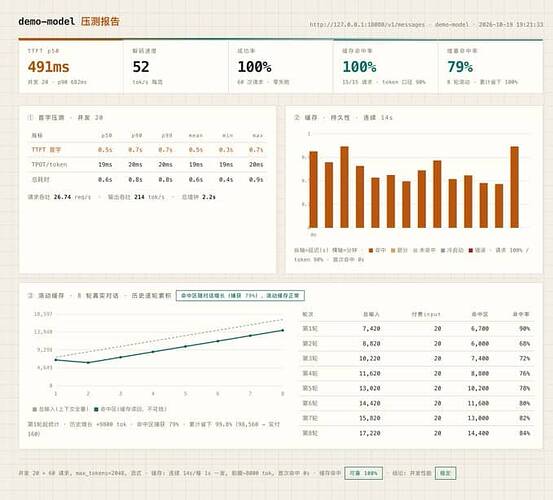Select the round 1 row showing 7,420 total input
Screen dimensions: 553x500
click(x=417, y=329)
